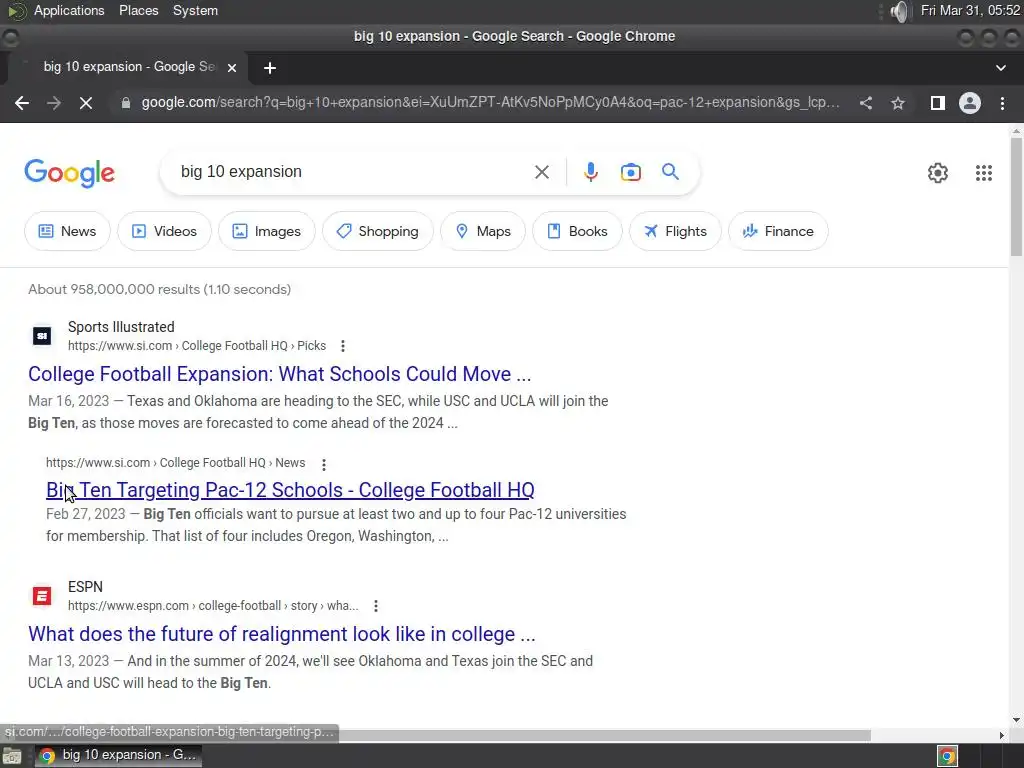1024x768 pixels.
Task: Click the scroll right arrow at bottom
Action: point(1002,735)
